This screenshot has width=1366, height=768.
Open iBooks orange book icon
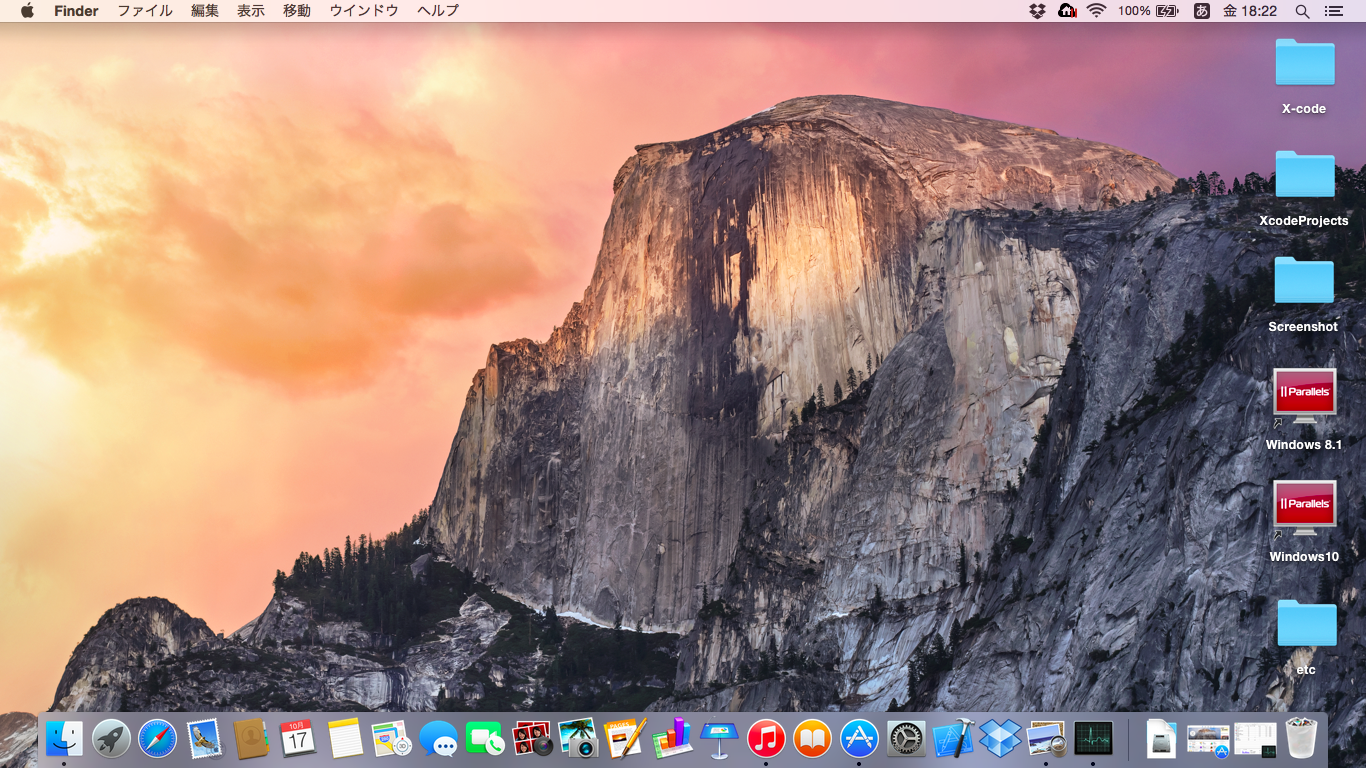(x=812, y=739)
